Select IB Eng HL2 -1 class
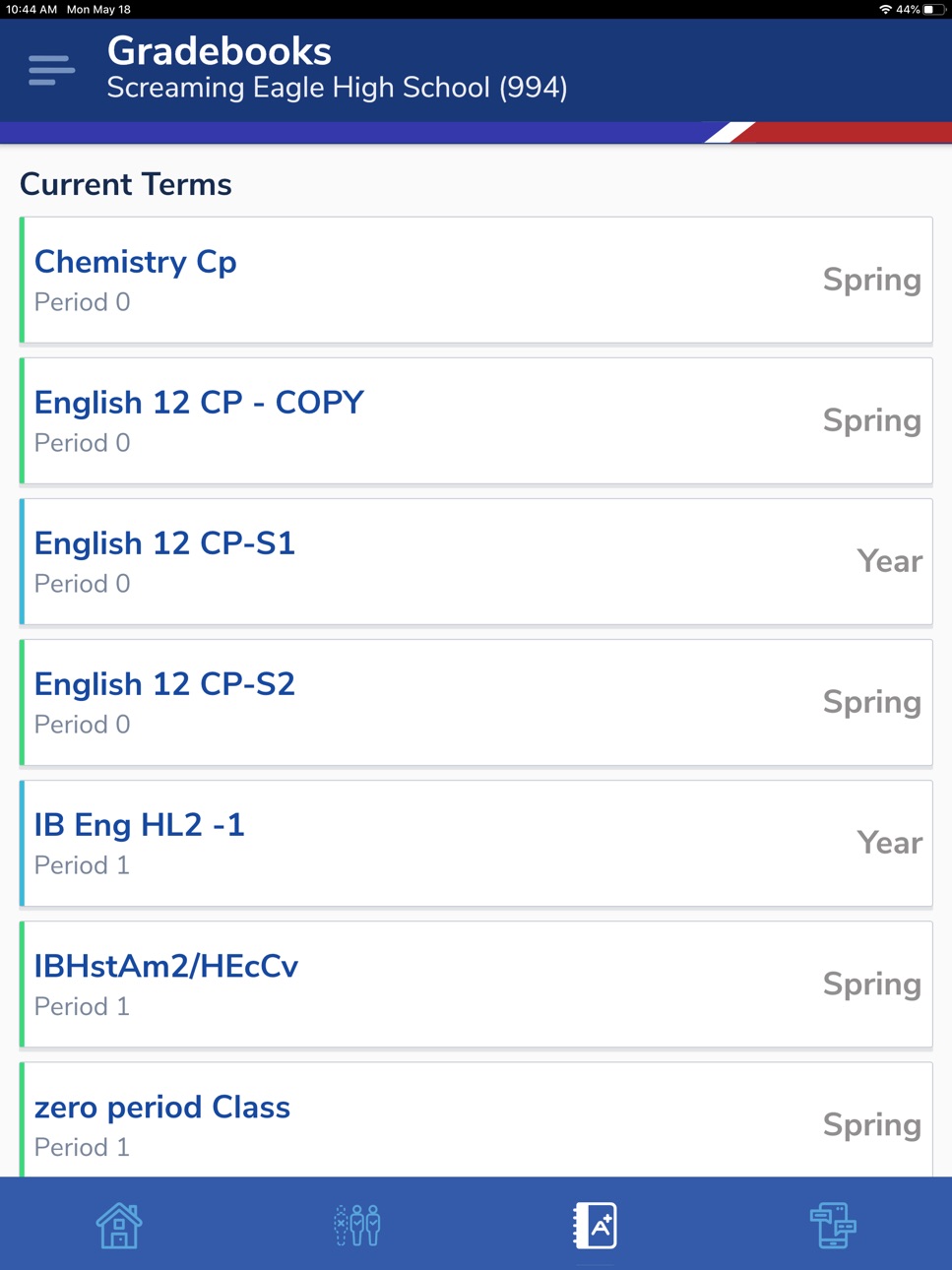The width and height of the screenshot is (952, 1270). coord(476,844)
